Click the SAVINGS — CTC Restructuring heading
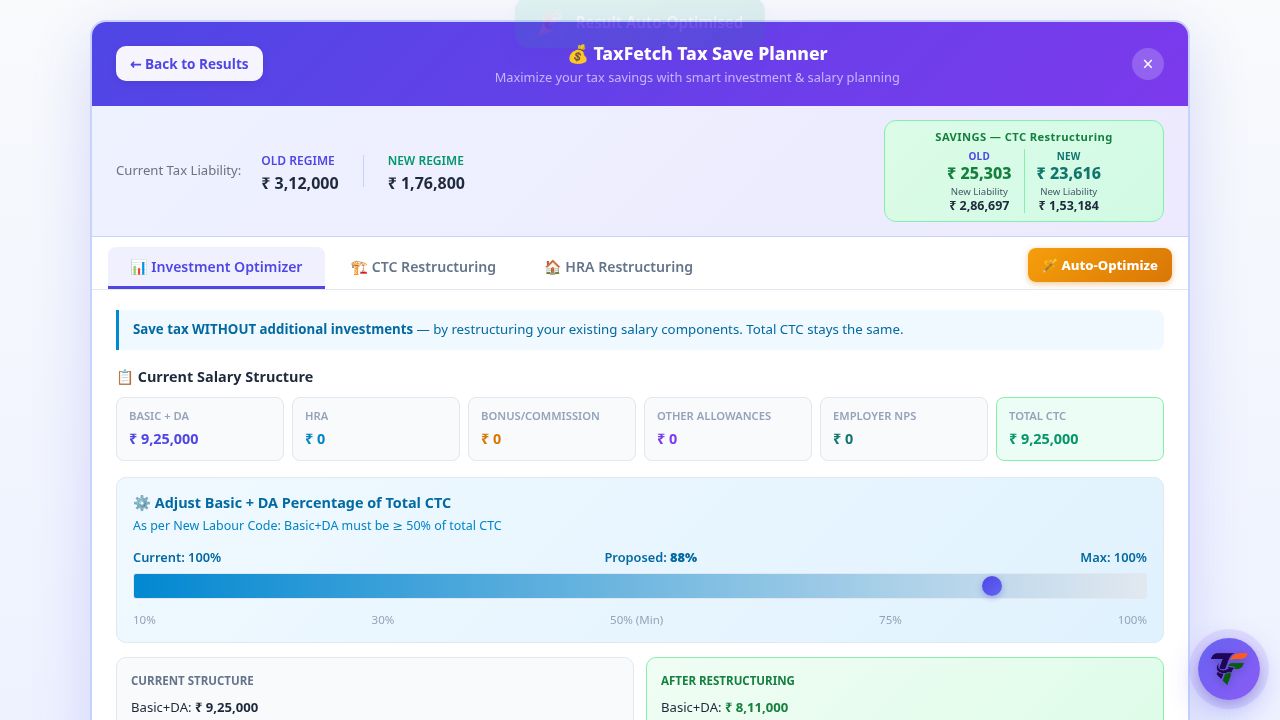1280x720 pixels. pyautogui.click(x=1023, y=137)
